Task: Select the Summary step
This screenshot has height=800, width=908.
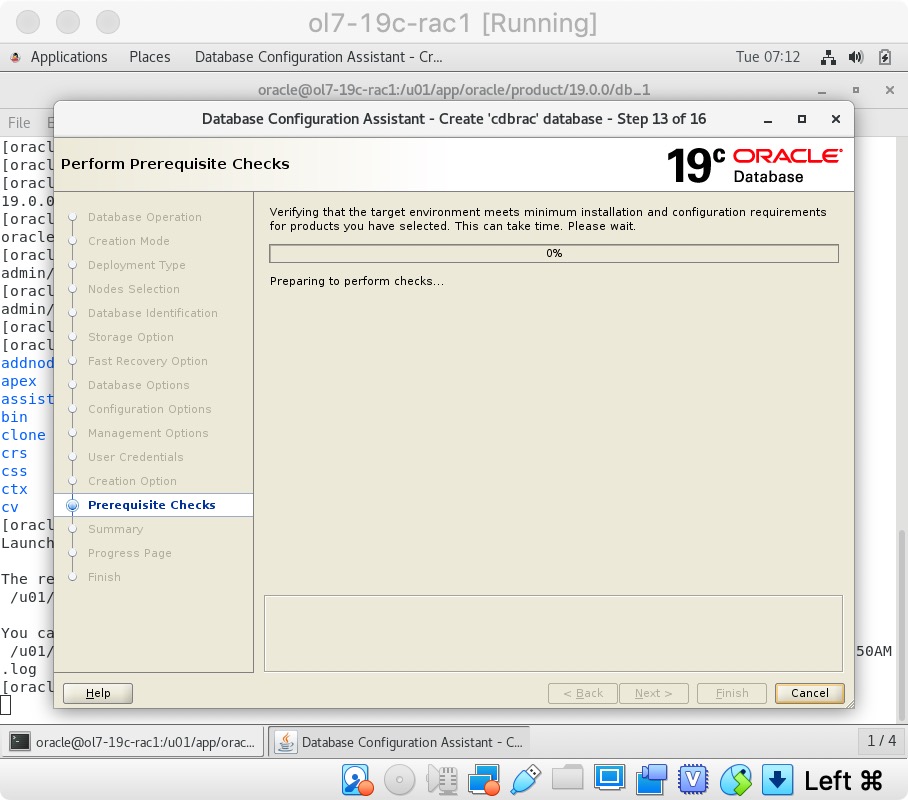Action: pos(115,529)
